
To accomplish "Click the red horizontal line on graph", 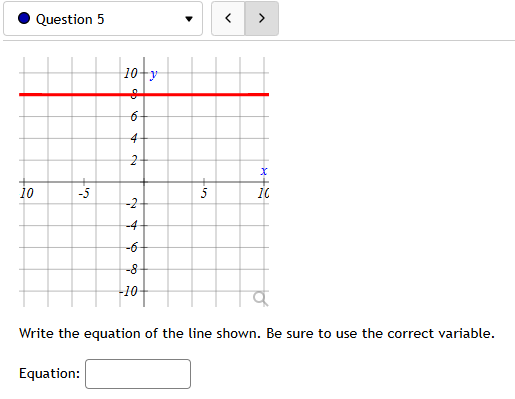I will coord(144,95).
